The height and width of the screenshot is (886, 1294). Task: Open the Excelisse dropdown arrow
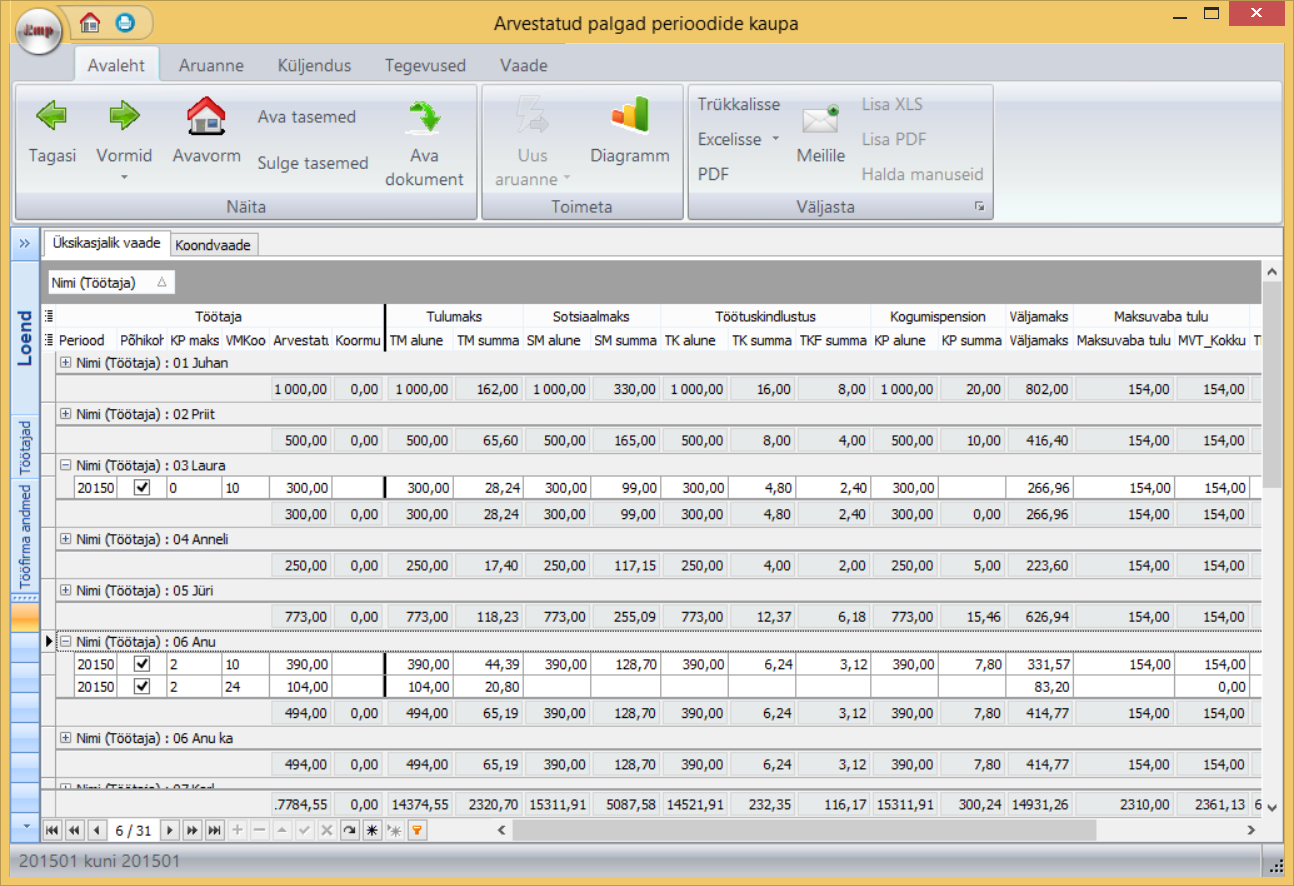[x=775, y=139]
